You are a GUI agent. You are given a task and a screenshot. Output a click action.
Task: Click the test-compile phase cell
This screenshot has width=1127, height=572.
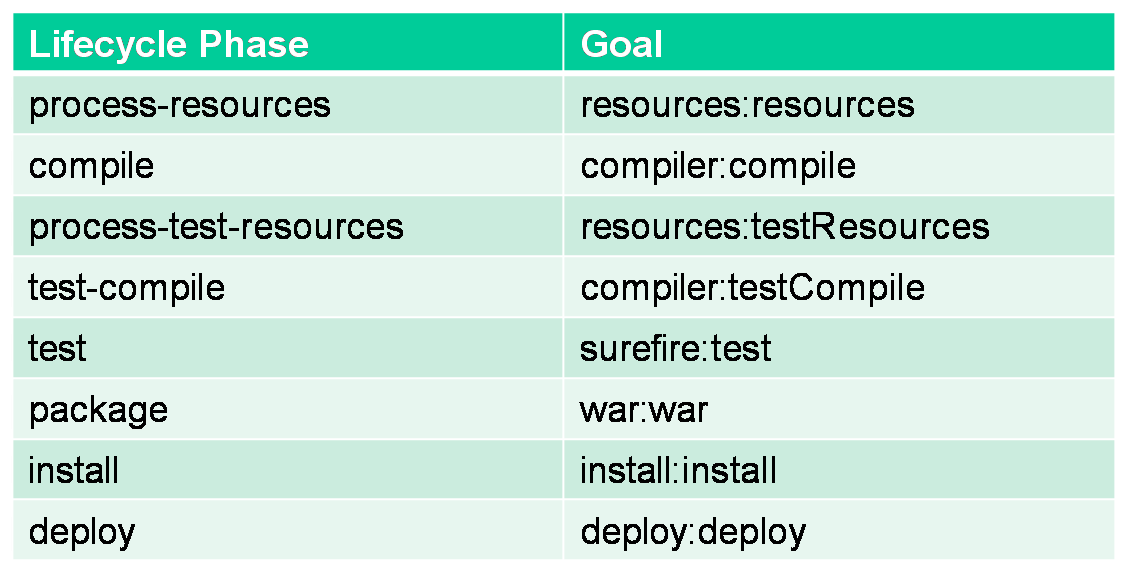127,288
